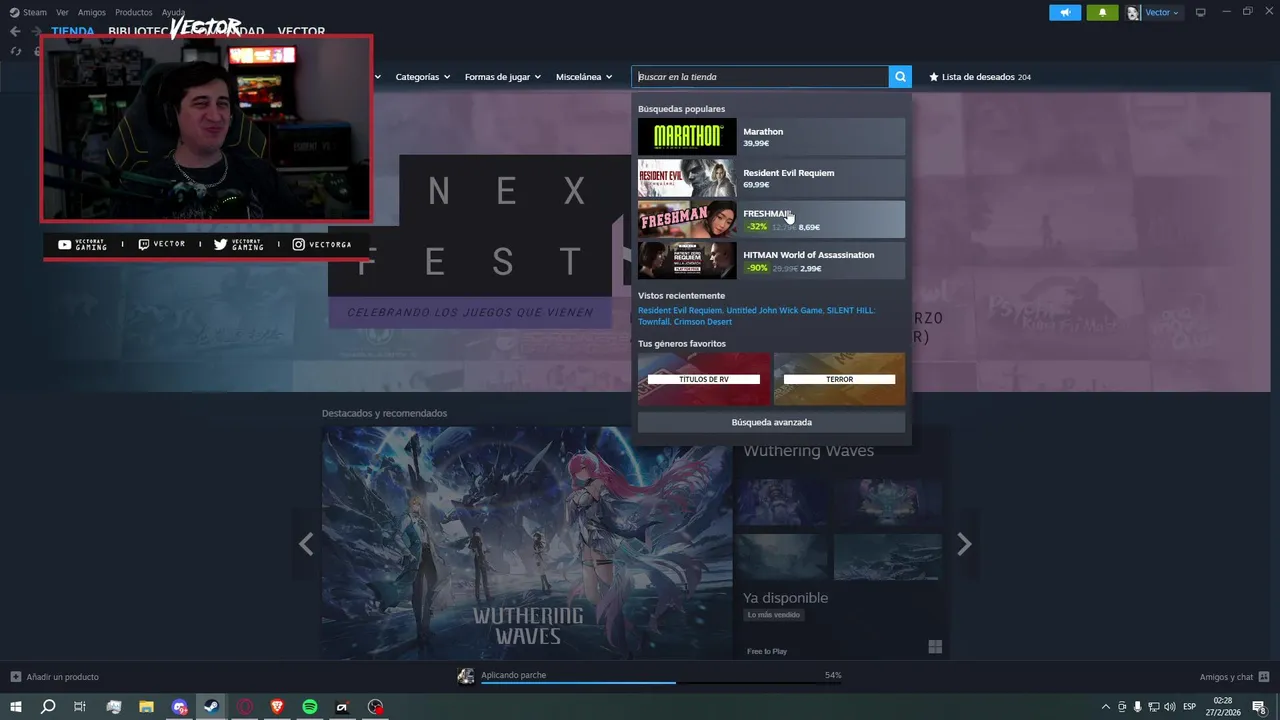Screen dimensions: 1280x720
Task: Click the system tray microphone icon
Action: (x=1137, y=707)
